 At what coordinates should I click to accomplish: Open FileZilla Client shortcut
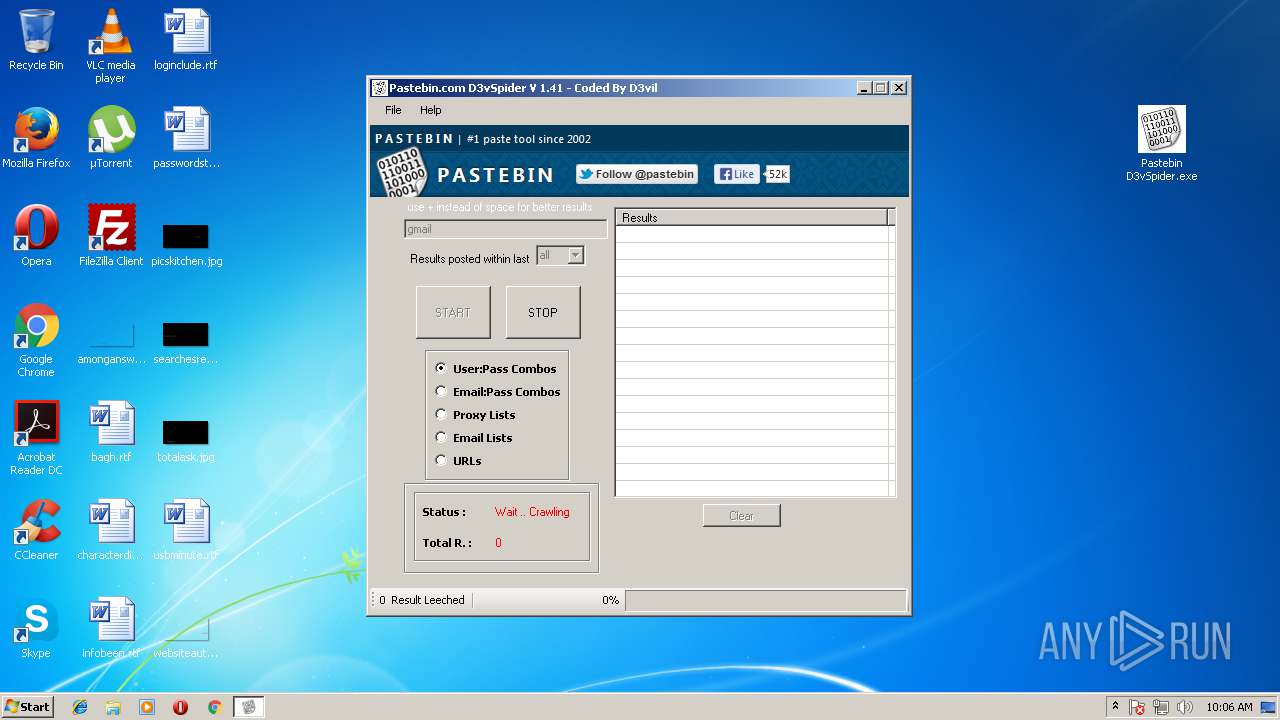[110, 236]
